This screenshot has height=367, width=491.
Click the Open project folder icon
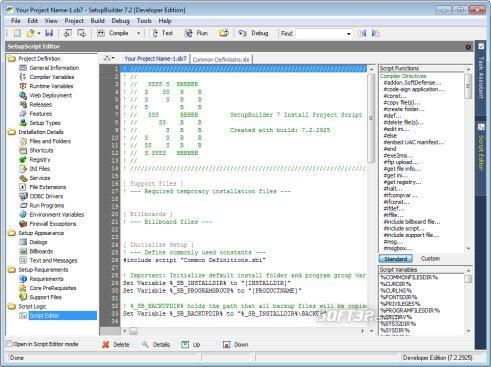point(30,33)
